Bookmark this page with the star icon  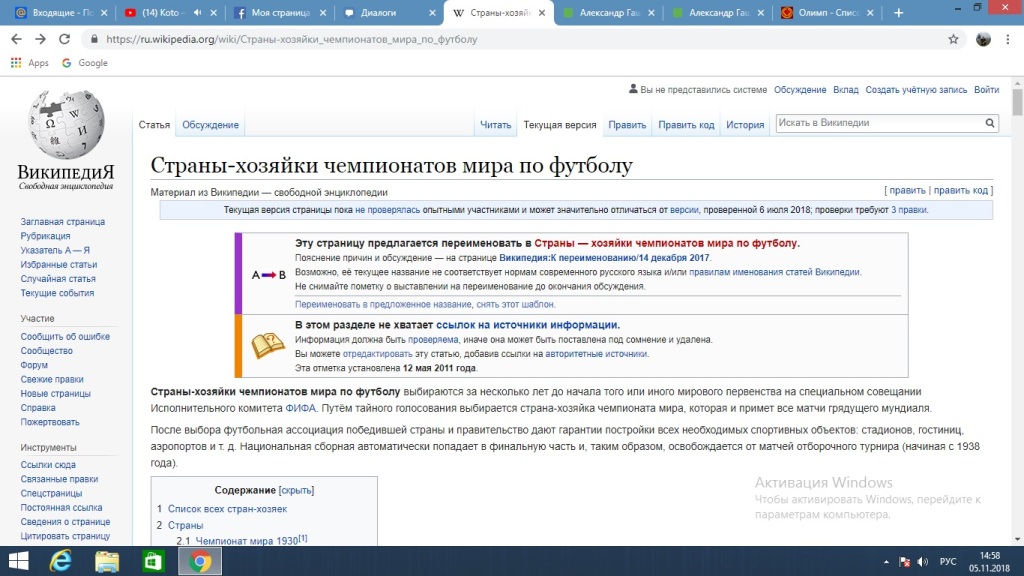(x=953, y=39)
